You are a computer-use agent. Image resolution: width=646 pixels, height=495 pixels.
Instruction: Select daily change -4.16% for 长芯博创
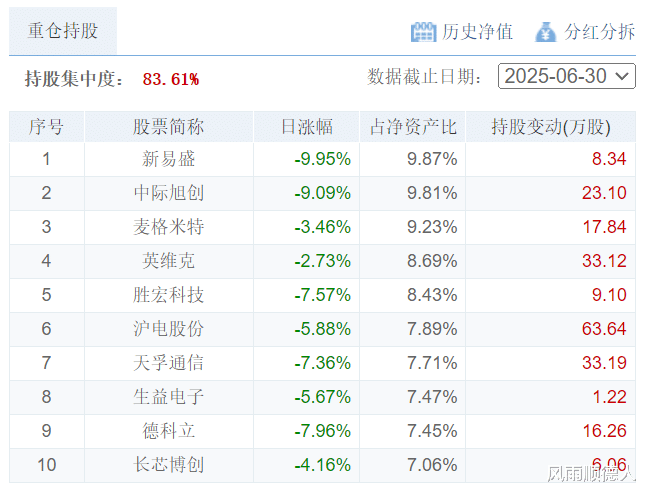click(323, 465)
